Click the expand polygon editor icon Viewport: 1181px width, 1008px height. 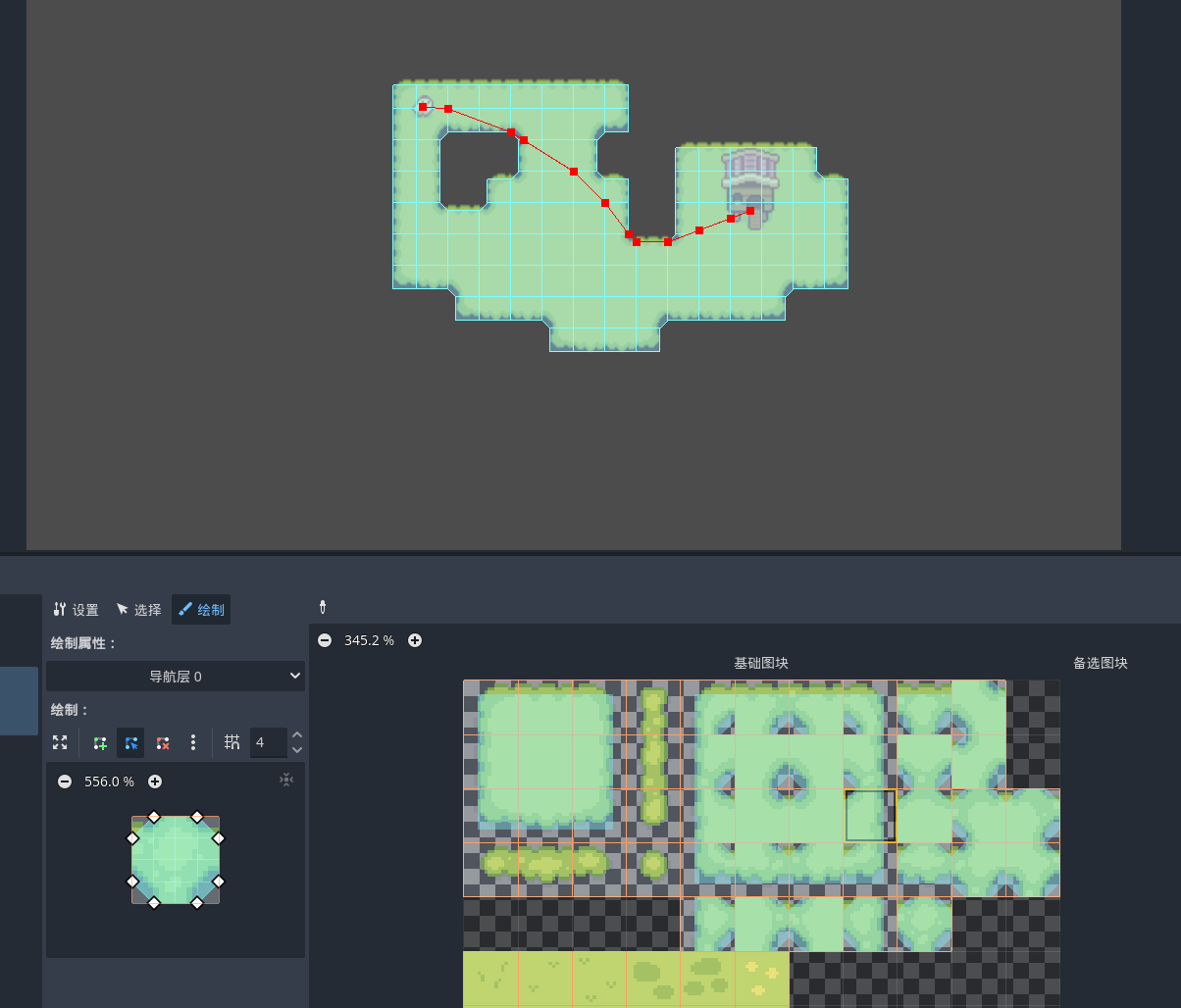tap(60, 742)
